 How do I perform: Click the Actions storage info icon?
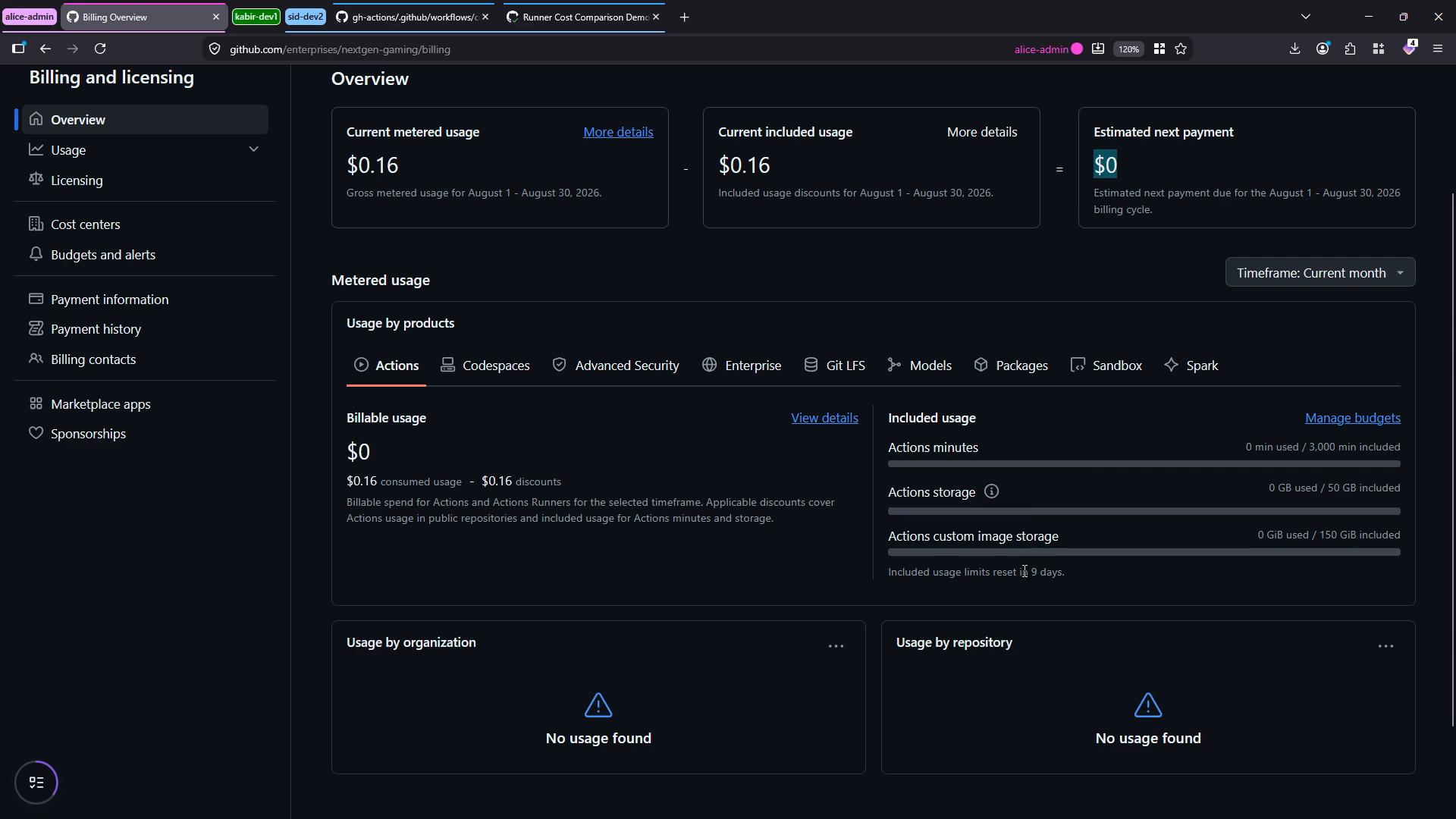[x=991, y=492]
